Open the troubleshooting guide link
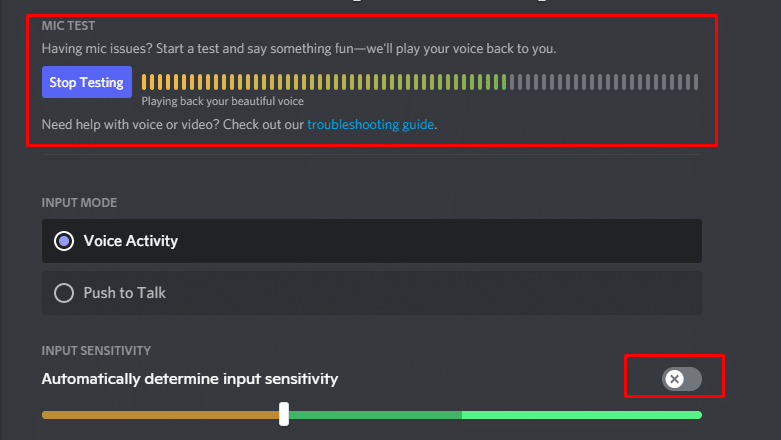This screenshot has height=440, width=781. (370, 125)
